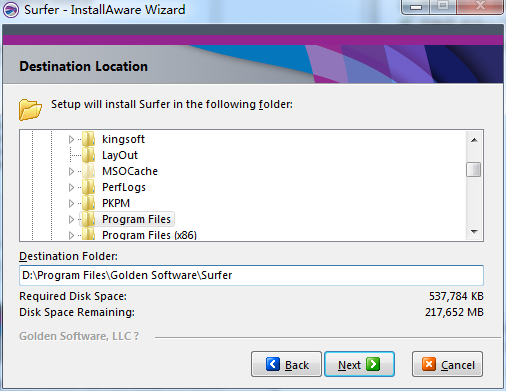The image size is (506, 391).
Task: Expand the kingsoft tree node
Action: 71,139
